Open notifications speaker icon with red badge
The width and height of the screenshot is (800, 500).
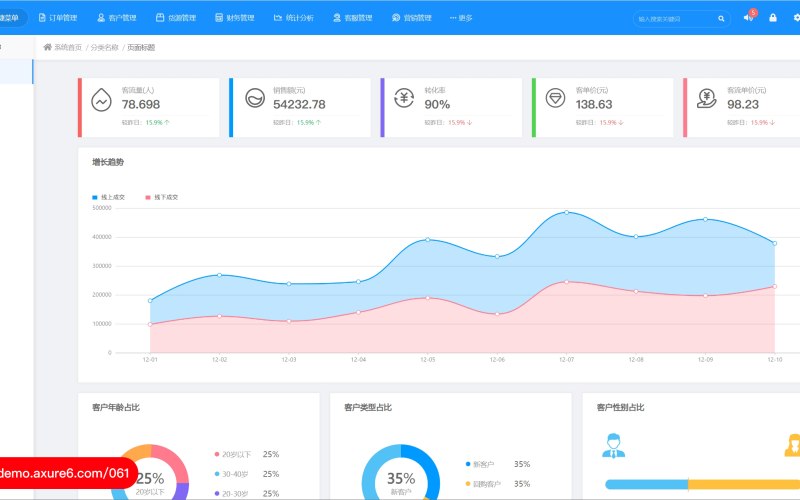click(x=749, y=17)
